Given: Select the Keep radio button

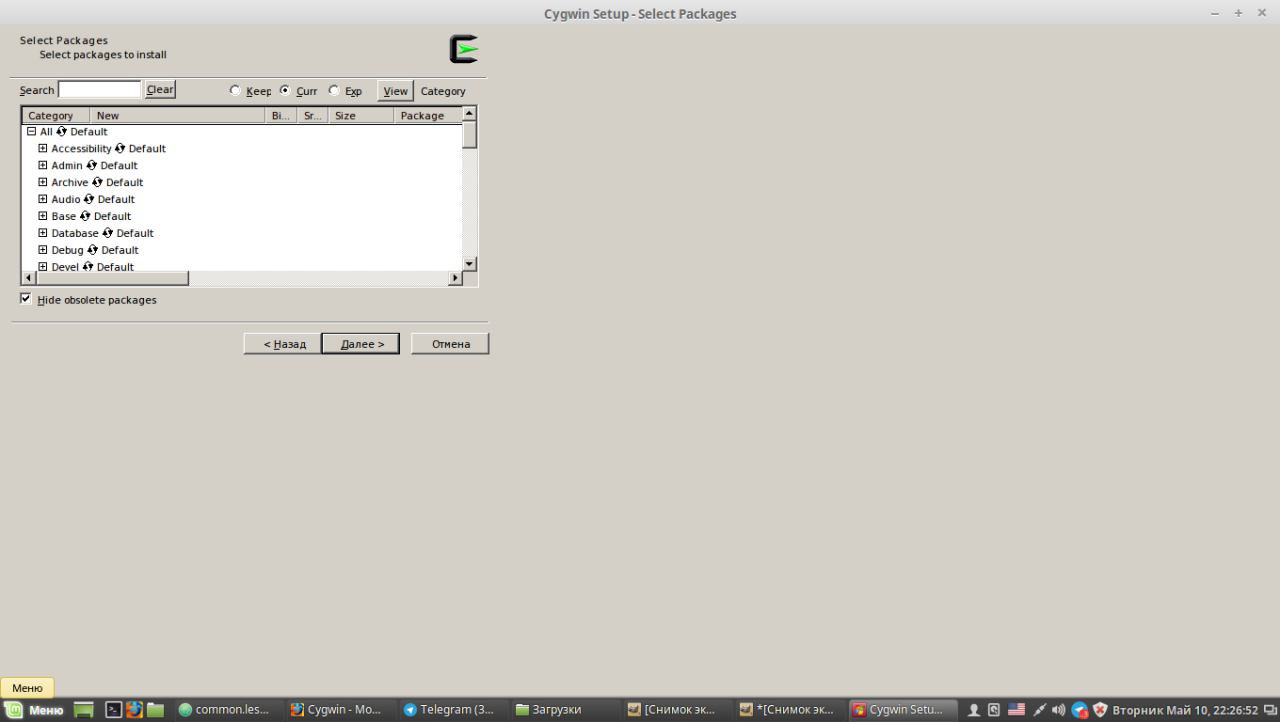Looking at the screenshot, I should (235, 90).
